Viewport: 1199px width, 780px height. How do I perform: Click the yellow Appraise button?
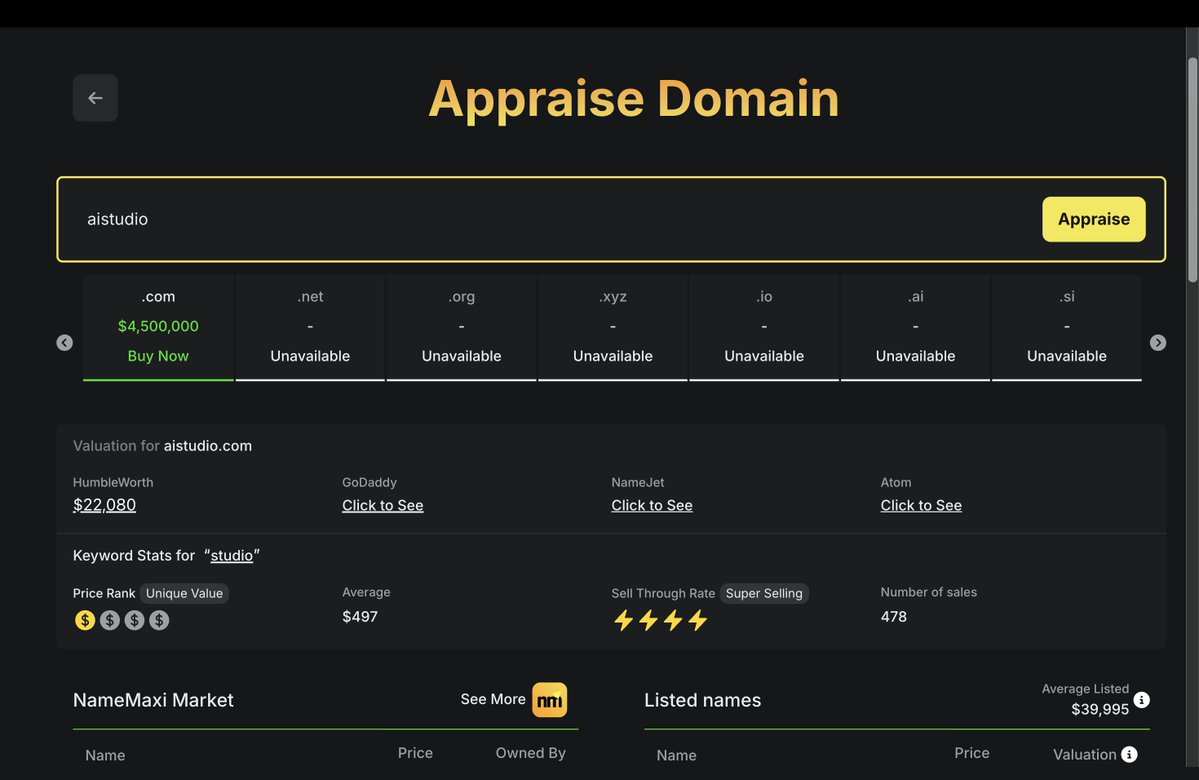point(1093,219)
